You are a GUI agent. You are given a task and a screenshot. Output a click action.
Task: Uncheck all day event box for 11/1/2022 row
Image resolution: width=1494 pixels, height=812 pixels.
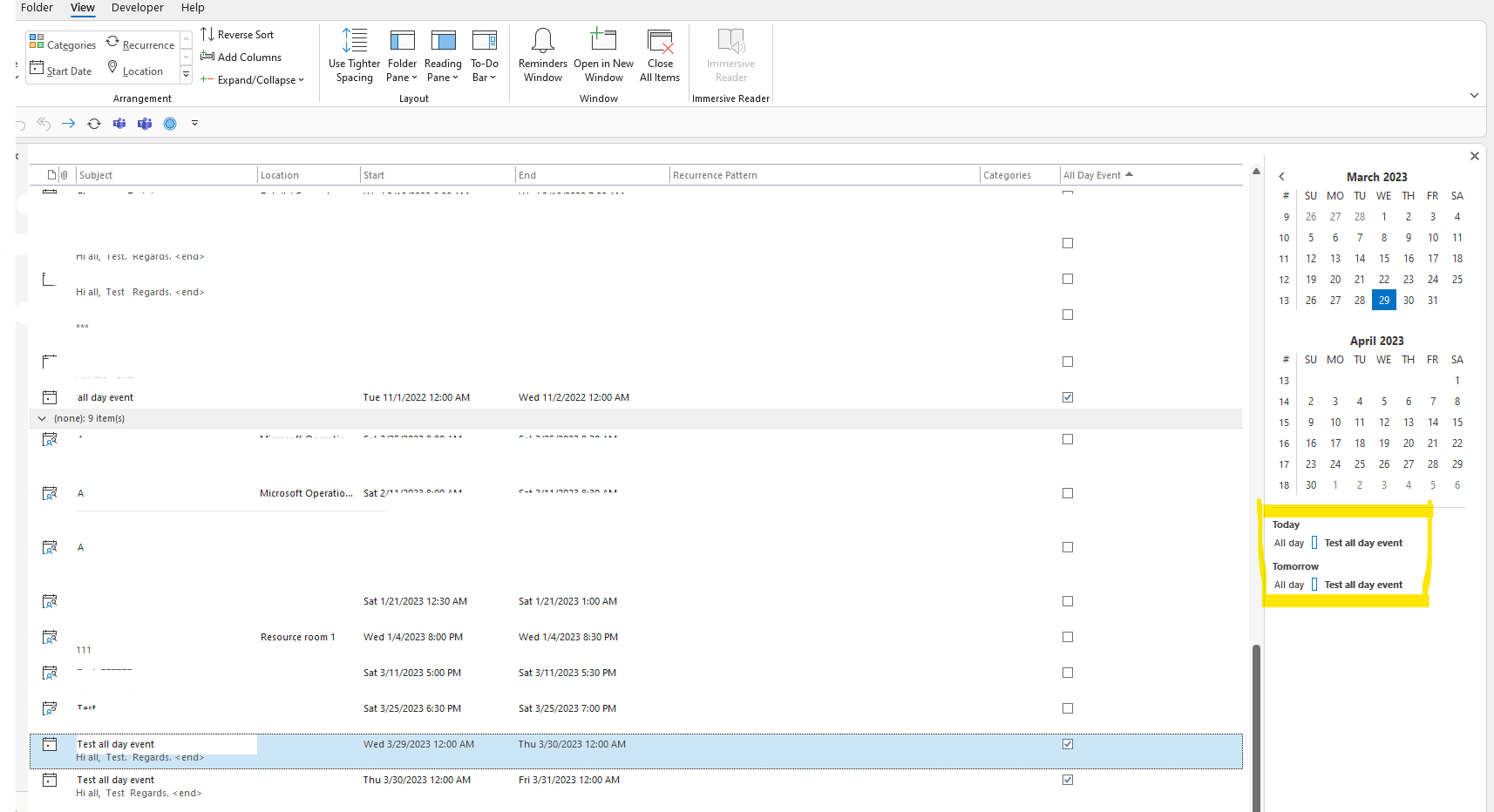(1068, 397)
